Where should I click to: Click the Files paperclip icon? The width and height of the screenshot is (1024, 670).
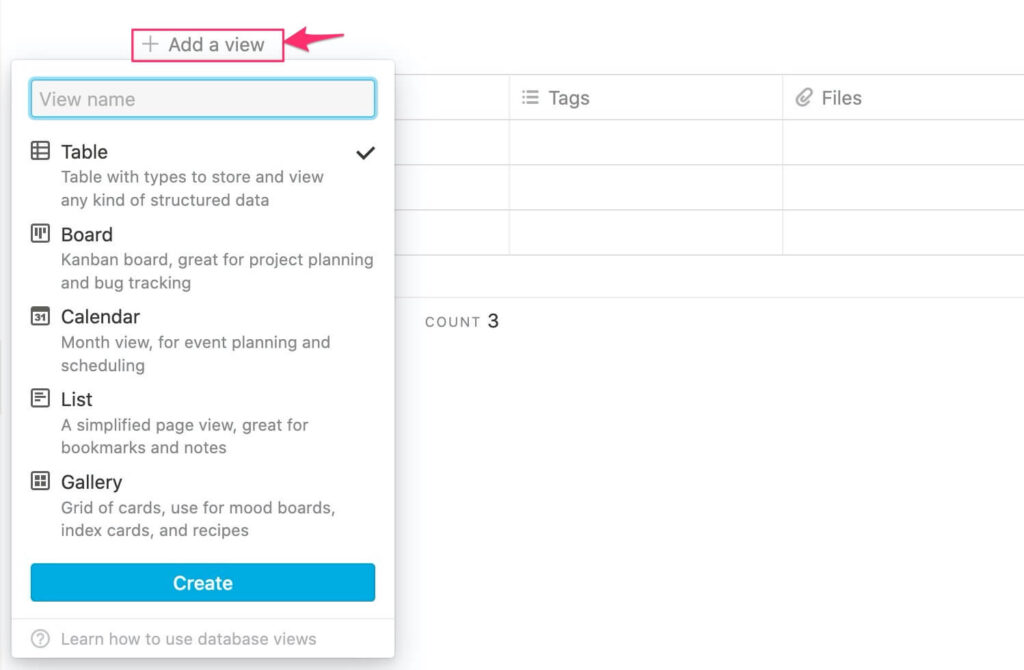(804, 97)
